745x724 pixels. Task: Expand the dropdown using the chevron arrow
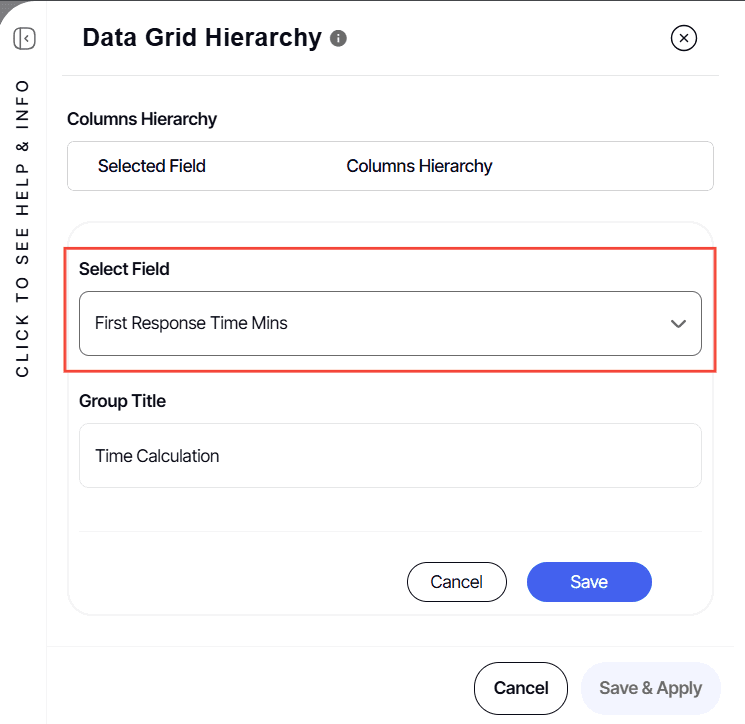[x=678, y=324]
